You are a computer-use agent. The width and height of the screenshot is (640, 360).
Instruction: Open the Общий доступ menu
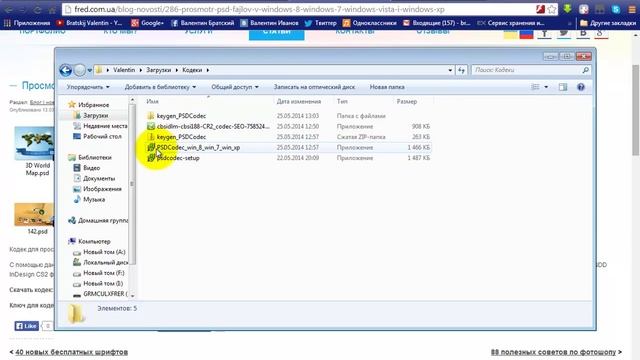point(235,87)
